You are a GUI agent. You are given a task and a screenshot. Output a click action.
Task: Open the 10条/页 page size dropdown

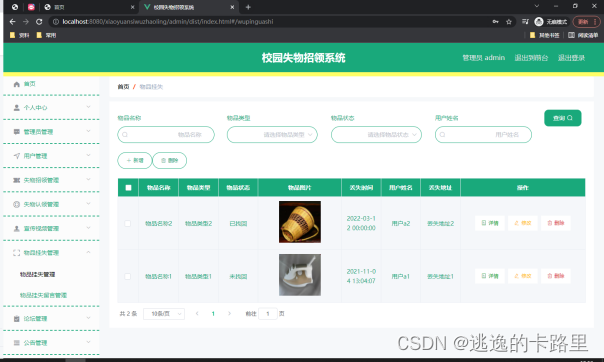tap(164, 314)
